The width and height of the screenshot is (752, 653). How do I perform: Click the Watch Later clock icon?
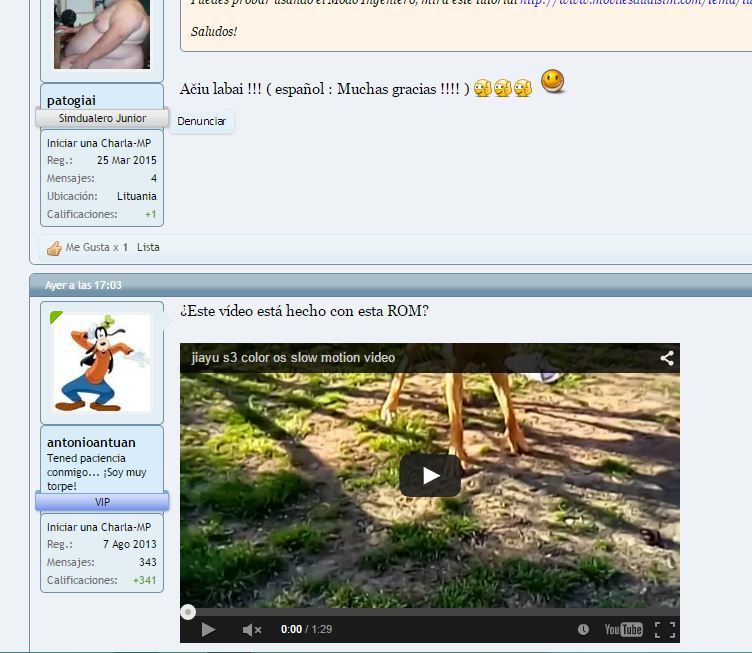pos(583,629)
